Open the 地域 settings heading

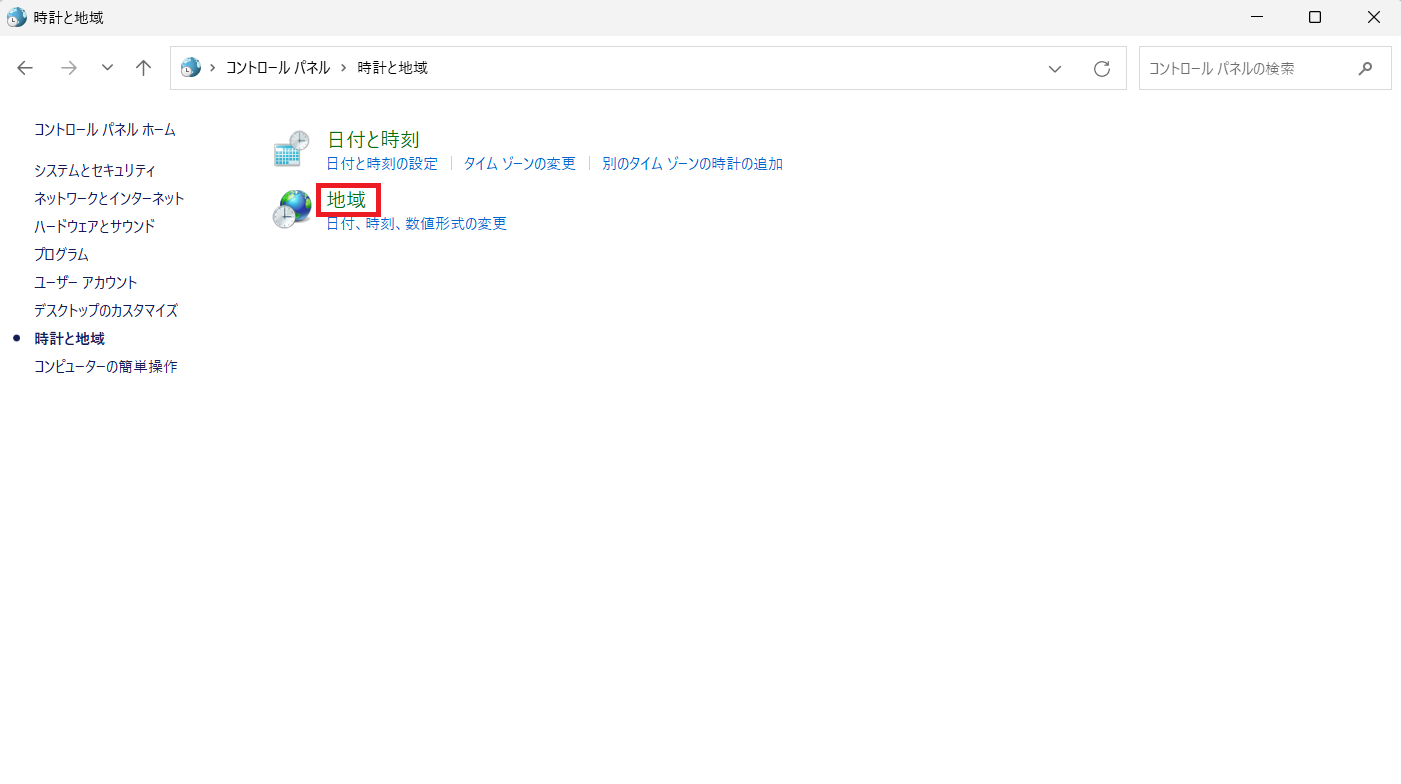coord(347,198)
